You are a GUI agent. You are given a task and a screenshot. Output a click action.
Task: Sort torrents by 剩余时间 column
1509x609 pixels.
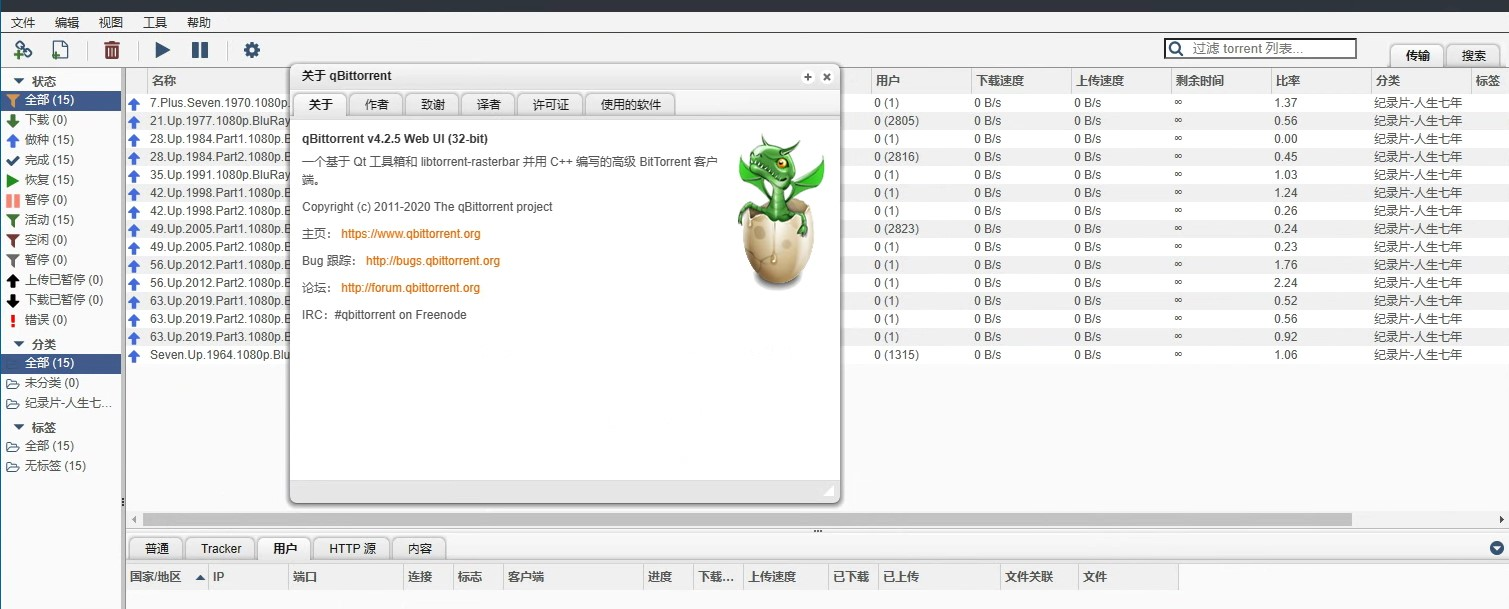pos(1221,81)
